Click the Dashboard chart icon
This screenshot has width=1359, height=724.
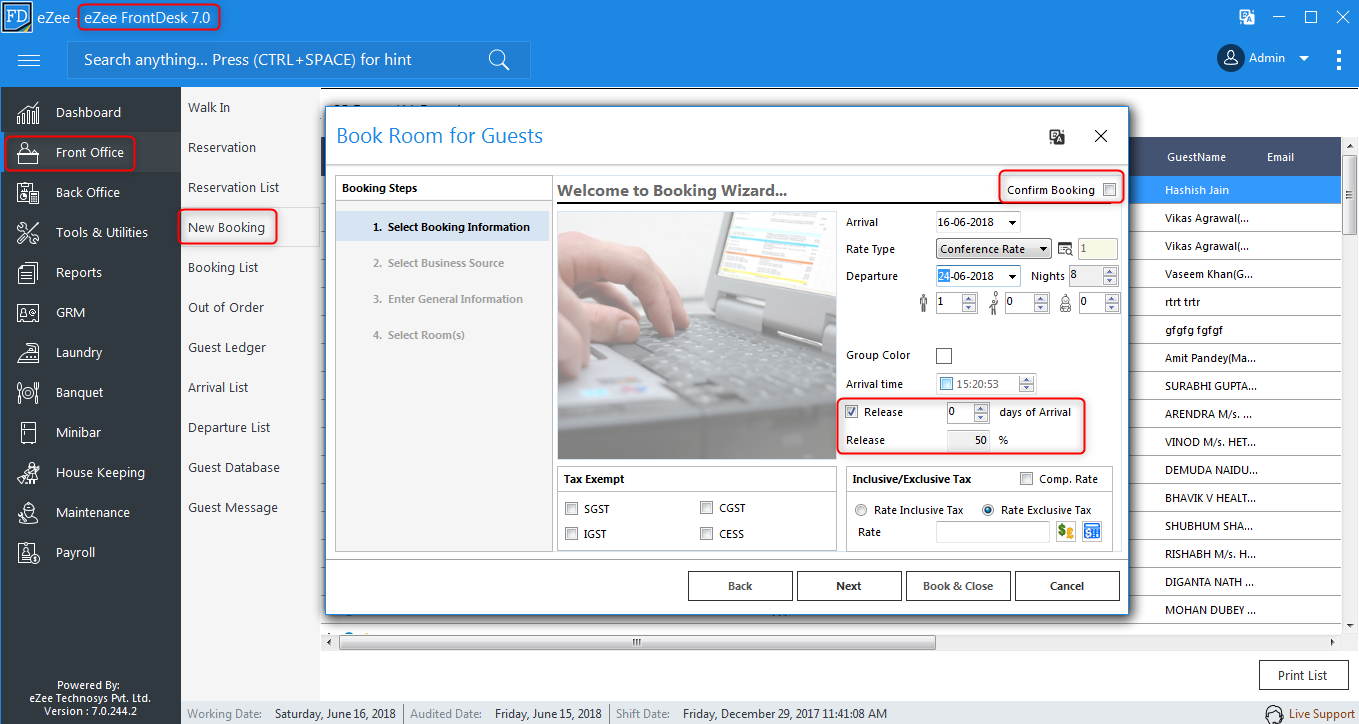28,113
